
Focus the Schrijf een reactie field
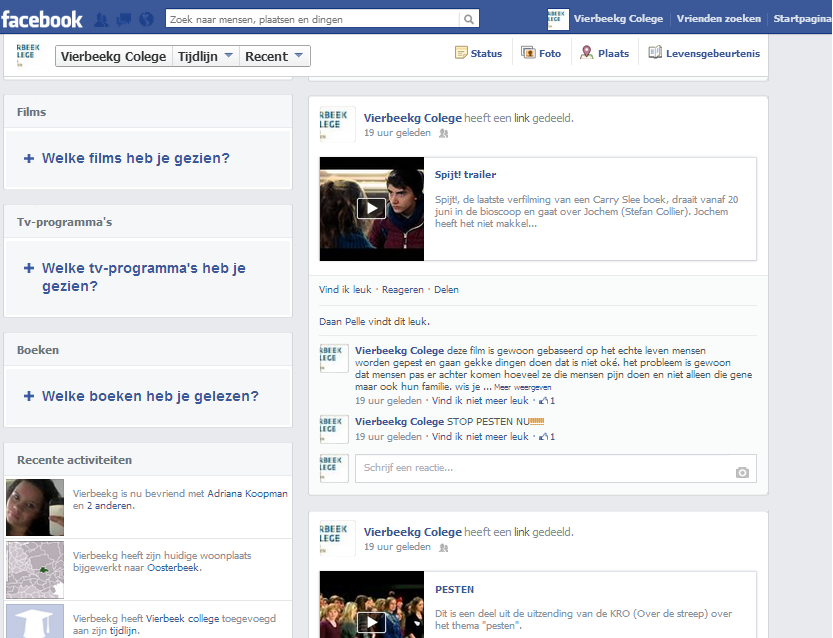coord(556,468)
